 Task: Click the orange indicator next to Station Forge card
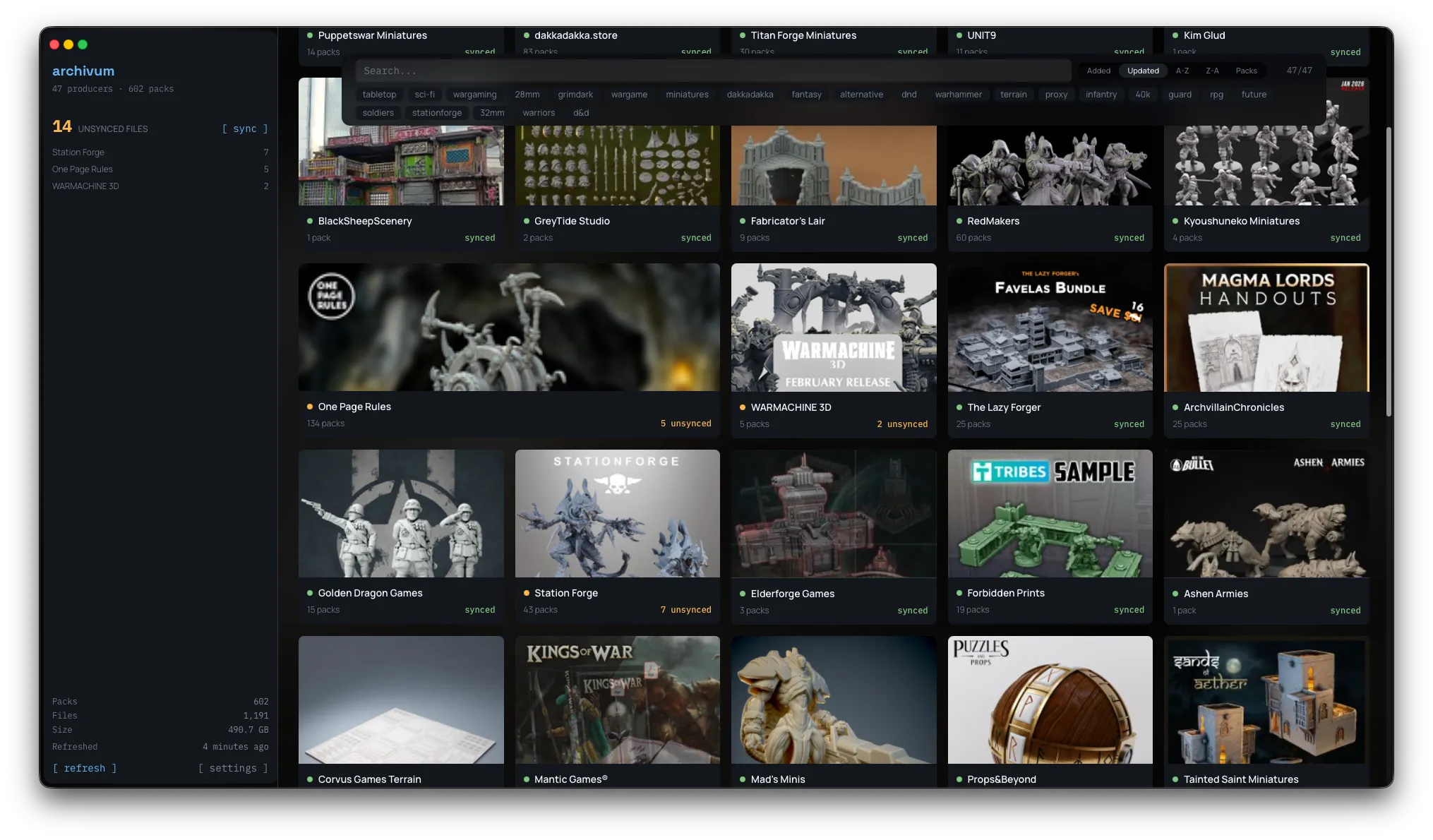(x=526, y=593)
